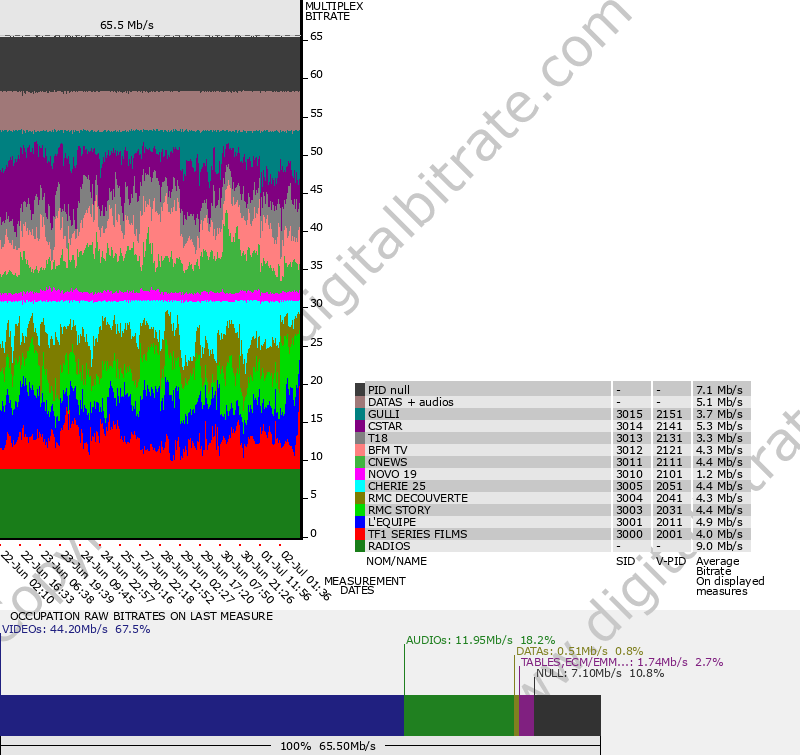Select the 'L'EQUIPE' channel name

[392, 522]
